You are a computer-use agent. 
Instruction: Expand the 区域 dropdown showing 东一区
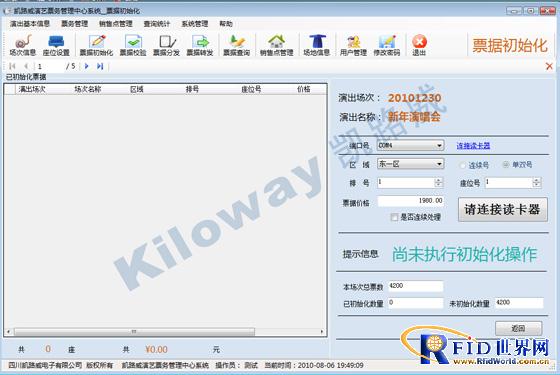tap(439, 164)
